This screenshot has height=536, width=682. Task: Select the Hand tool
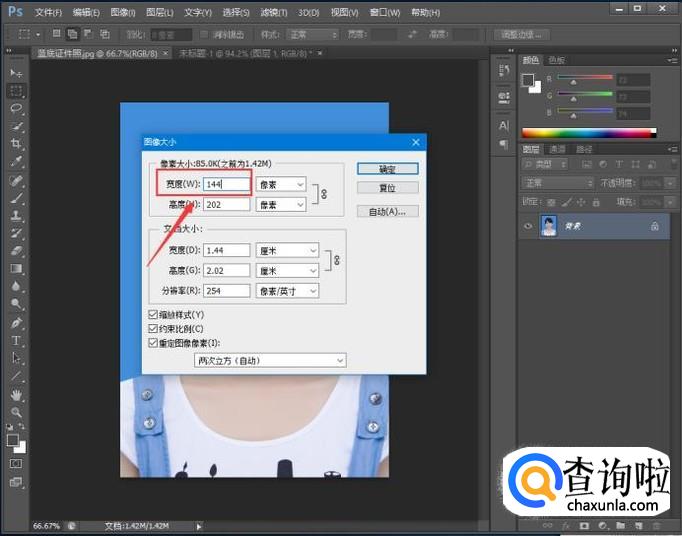click(x=16, y=394)
